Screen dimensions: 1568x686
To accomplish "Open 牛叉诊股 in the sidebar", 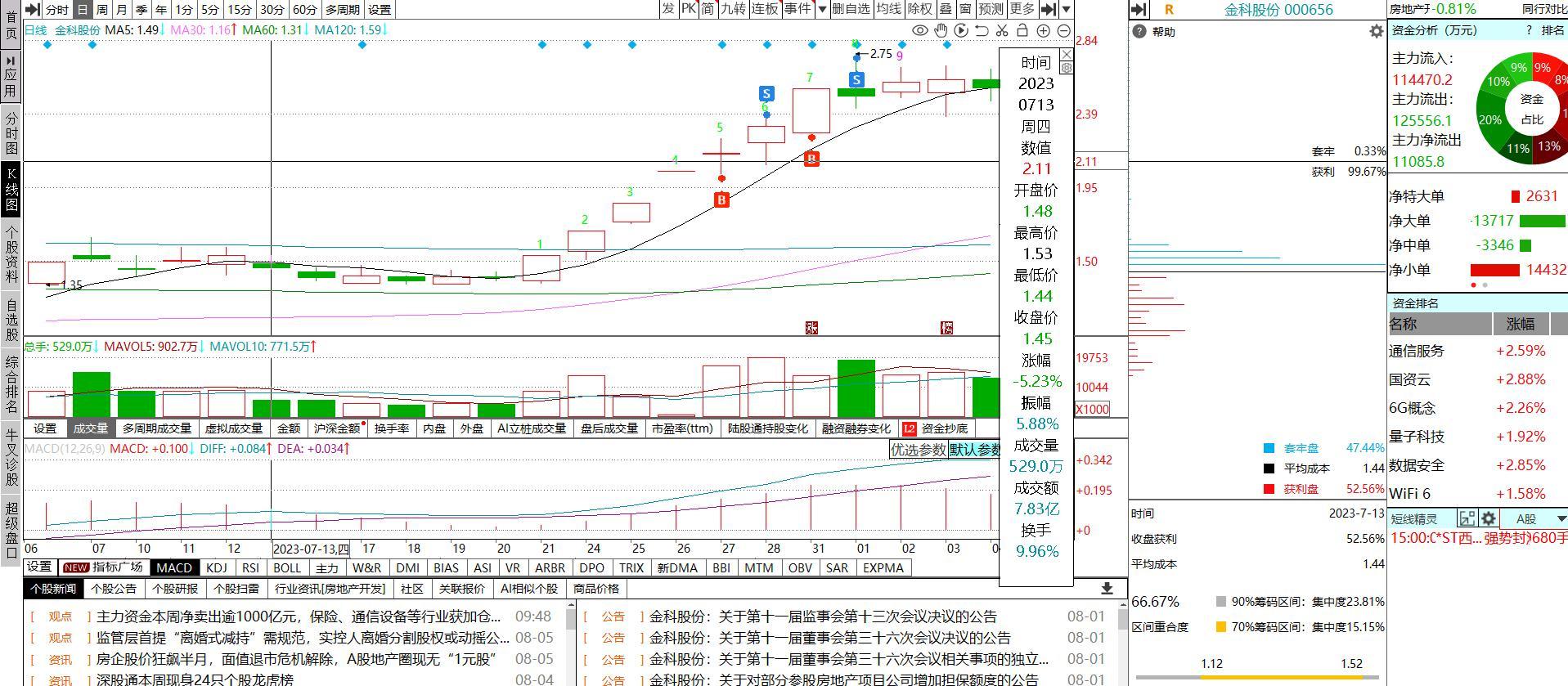I will click(x=11, y=459).
